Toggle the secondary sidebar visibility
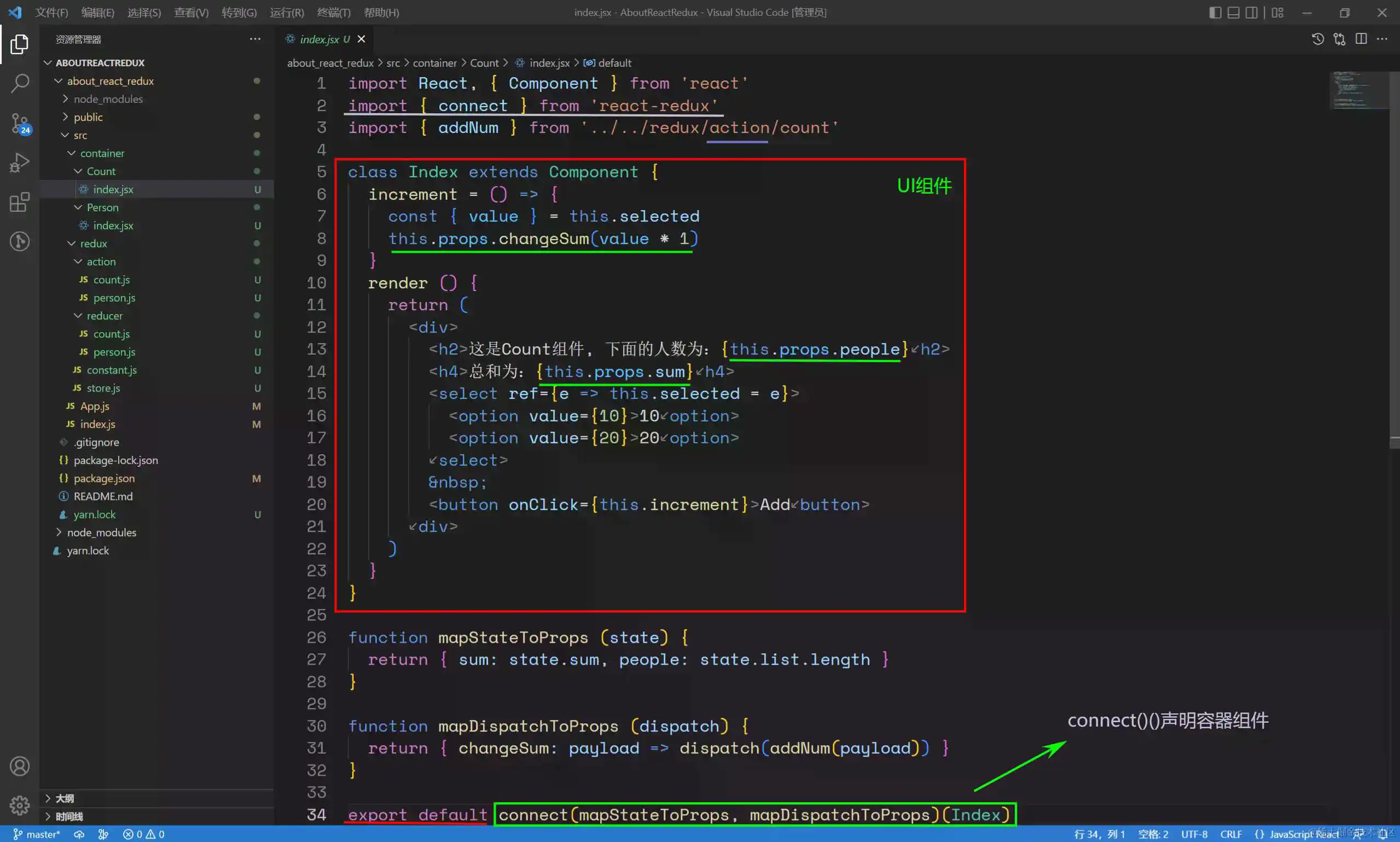1400x842 pixels. (1251, 13)
